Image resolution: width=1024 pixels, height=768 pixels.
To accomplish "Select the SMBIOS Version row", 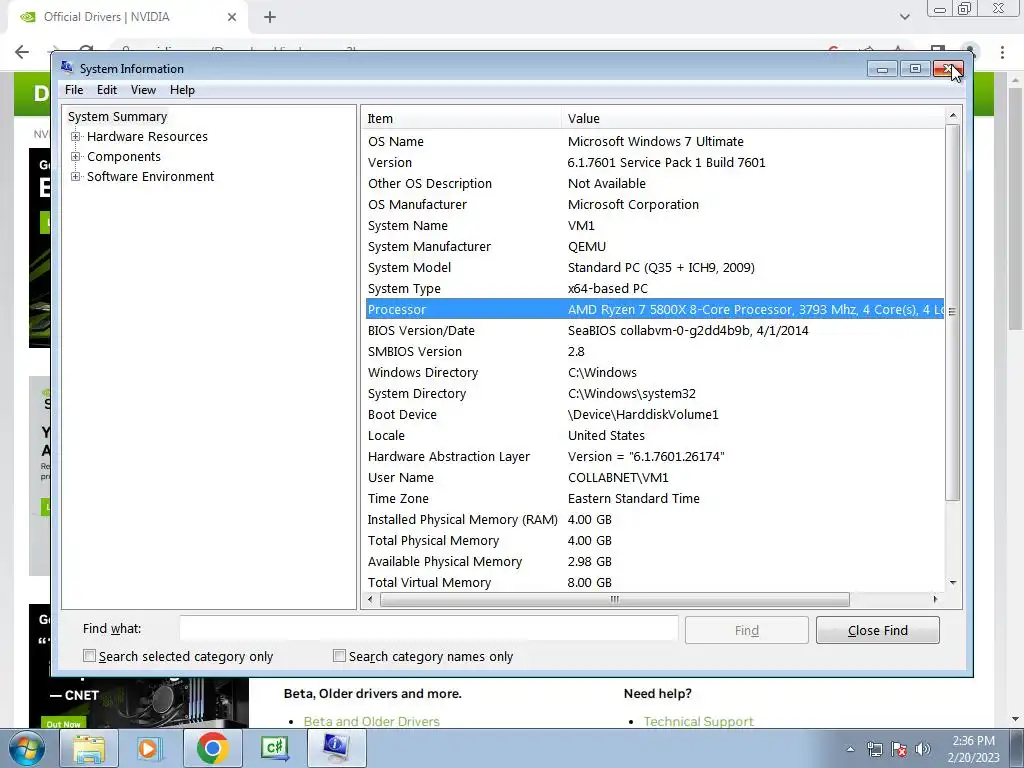I will pos(654,351).
